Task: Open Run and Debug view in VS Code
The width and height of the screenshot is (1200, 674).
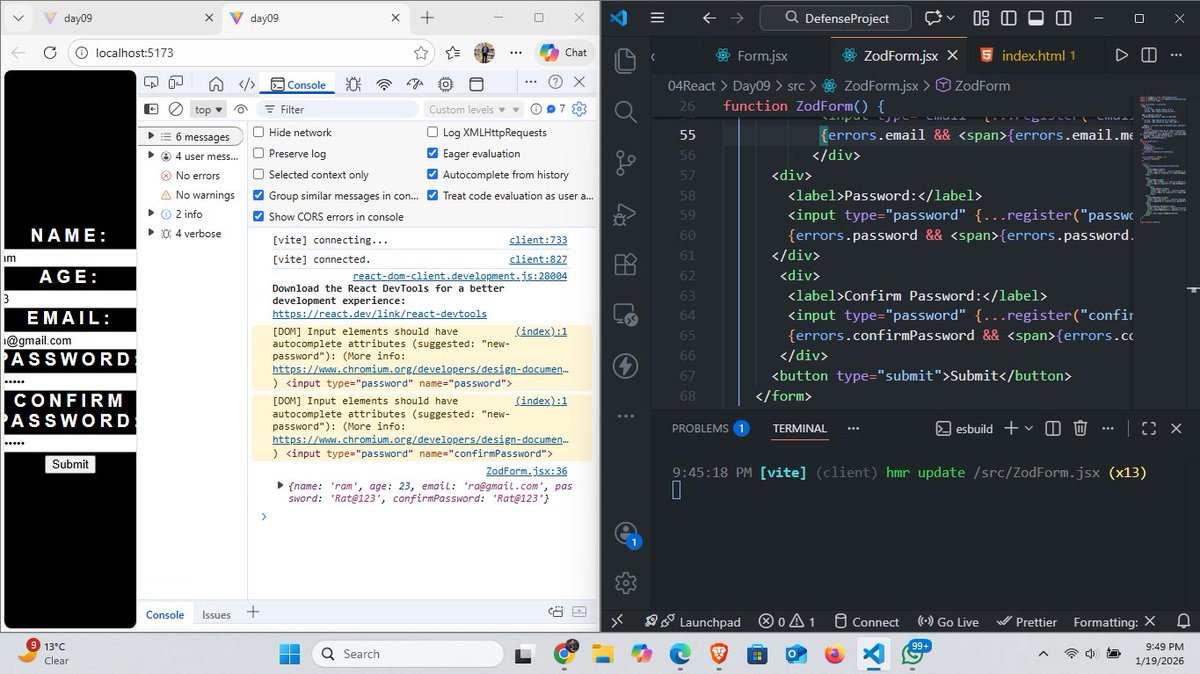Action: [x=626, y=213]
